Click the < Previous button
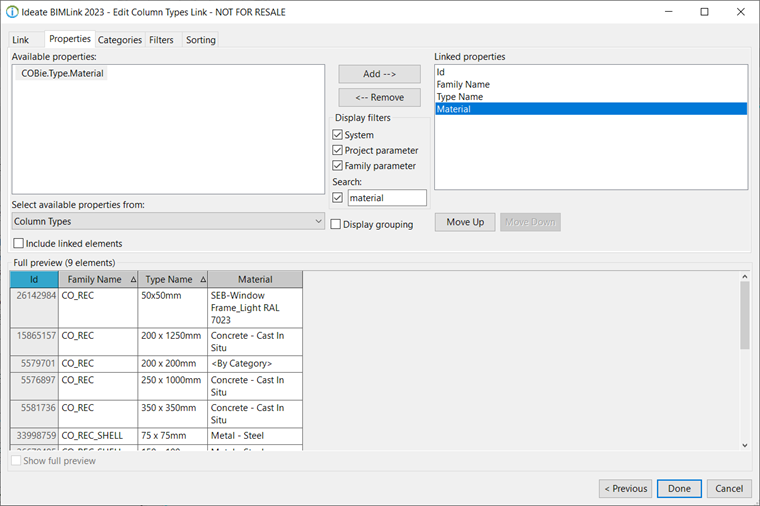Screen dimensions: 760x506 [x=625, y=489]
